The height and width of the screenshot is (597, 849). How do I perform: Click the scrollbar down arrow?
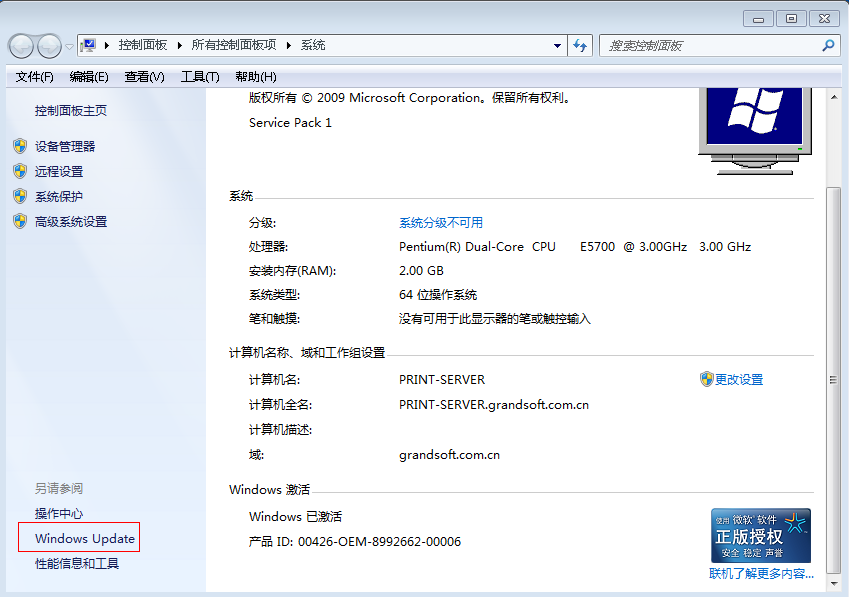click(834, 583)
